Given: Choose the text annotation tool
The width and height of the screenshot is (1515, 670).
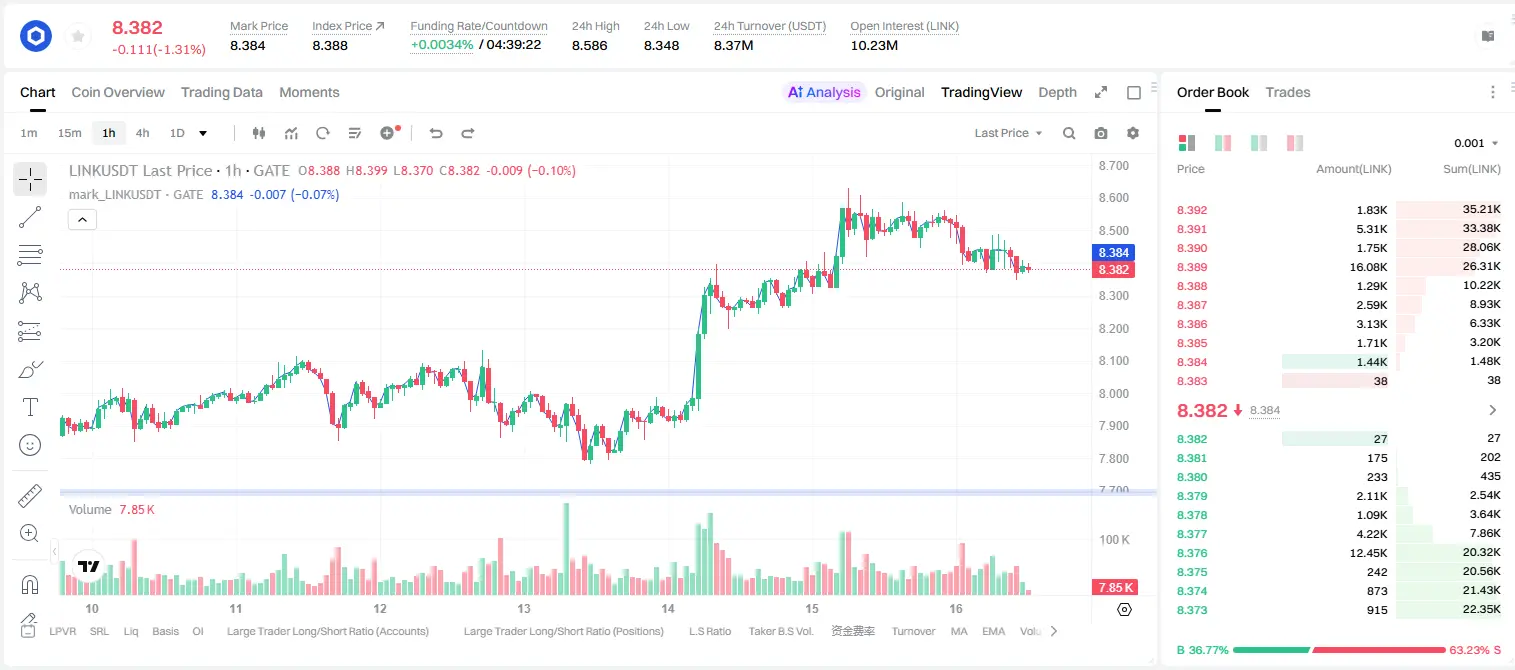Looking at the screenshot, I should click(30, 407).
